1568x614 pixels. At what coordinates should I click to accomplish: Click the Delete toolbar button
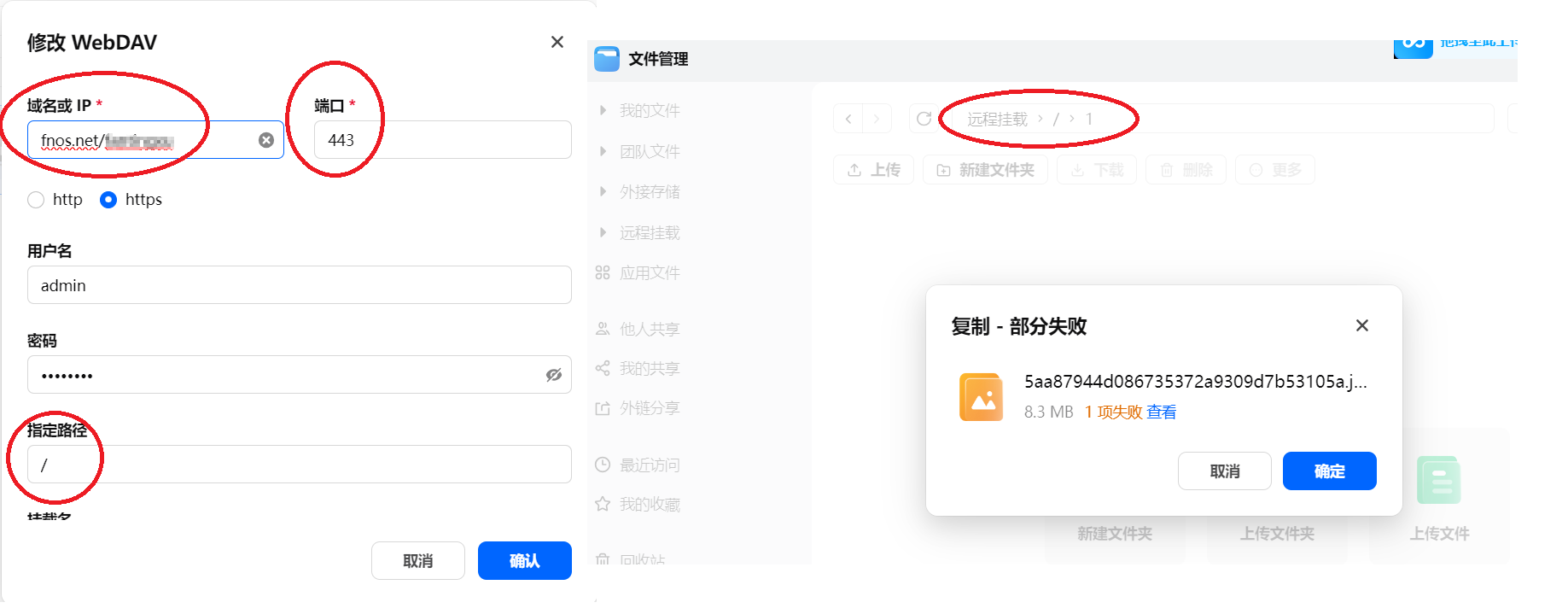tap(1186, 170)
